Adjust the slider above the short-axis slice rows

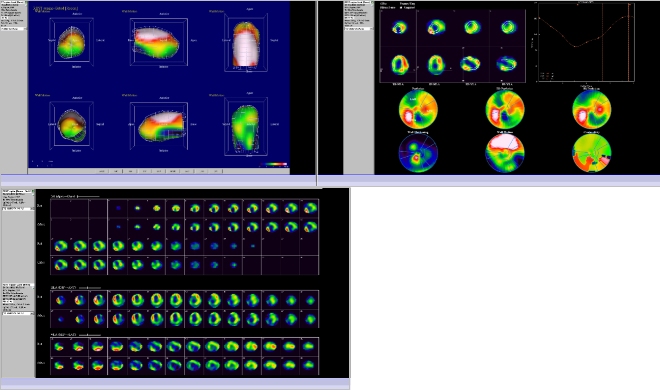pyautogui.click(x=88, y=196)
